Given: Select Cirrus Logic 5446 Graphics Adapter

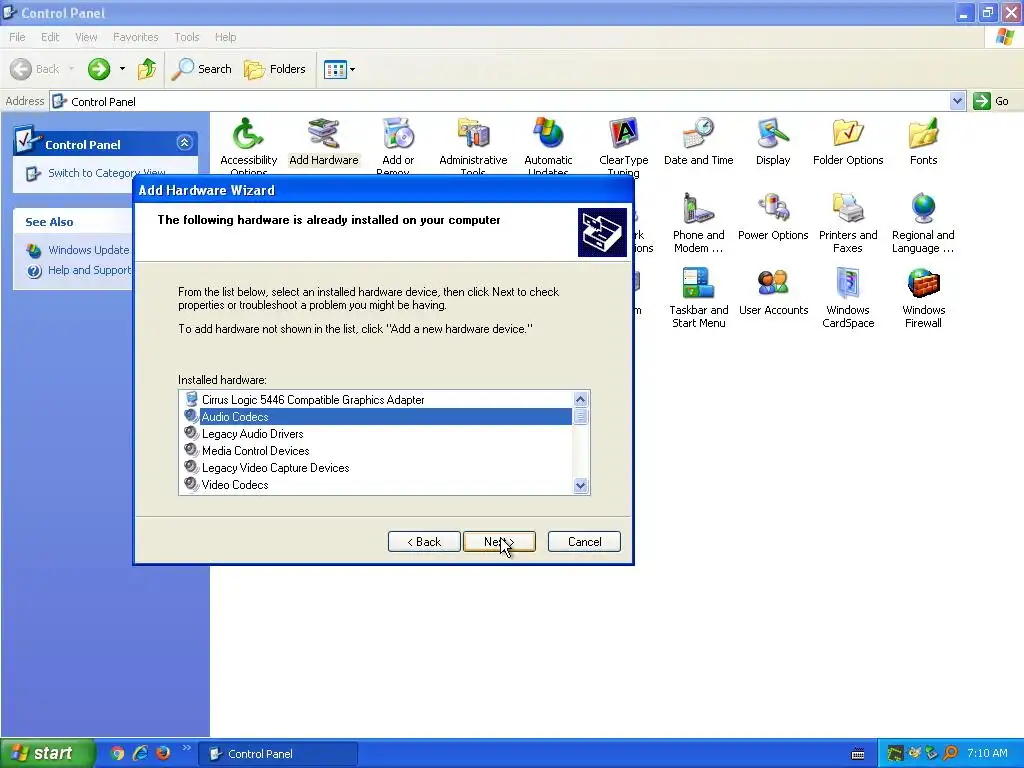Looking at the screenshot, I should (x=313, y=400).
